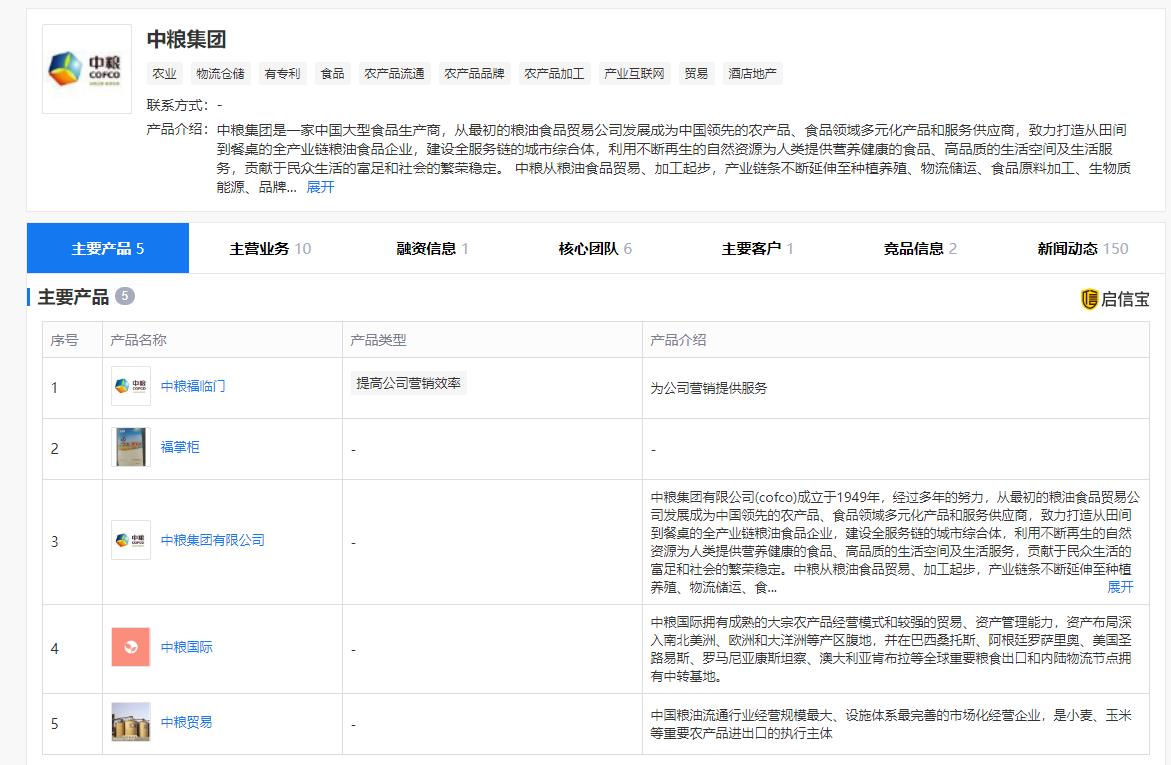Click the 农产品加工 tag
This screenshot has width=1171, height=765.
pyautogui.click(x=554, y=73)
